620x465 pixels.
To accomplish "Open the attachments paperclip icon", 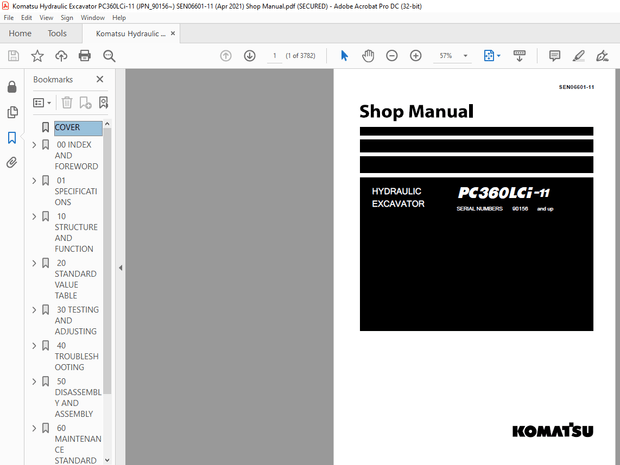I will tap(12, 163).
